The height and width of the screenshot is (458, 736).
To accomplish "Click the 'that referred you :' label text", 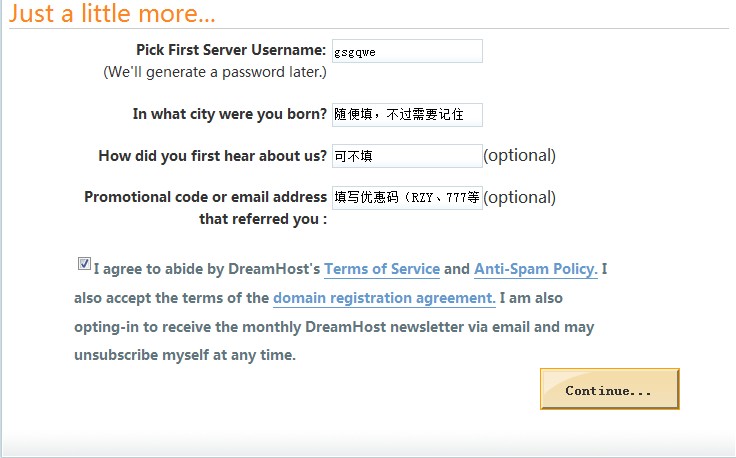I will pos(263,219).
